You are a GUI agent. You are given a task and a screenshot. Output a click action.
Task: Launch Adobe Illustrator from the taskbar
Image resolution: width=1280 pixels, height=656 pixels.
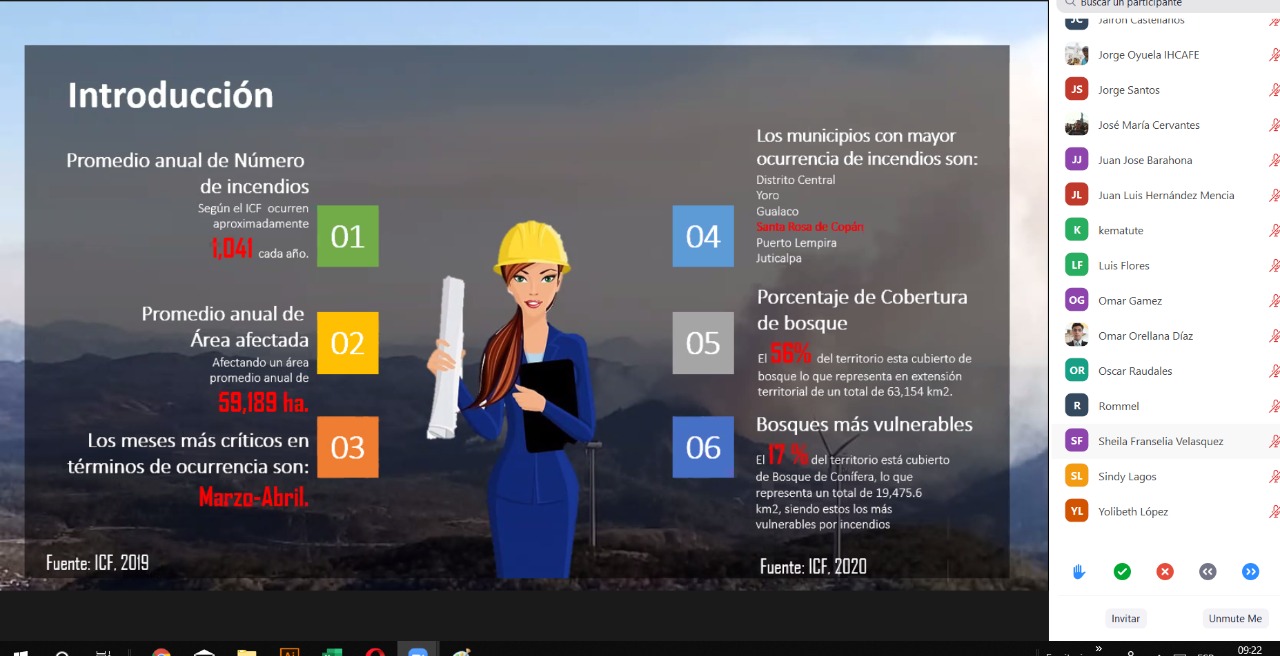pyautogui.click(x=288, y=652)
